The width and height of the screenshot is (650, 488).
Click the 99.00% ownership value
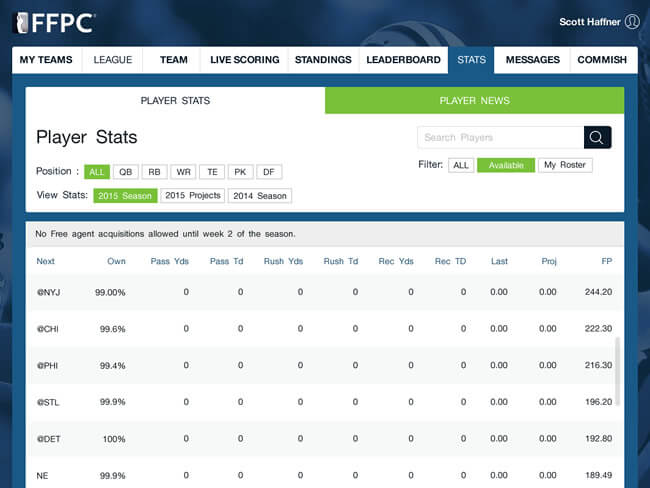tap(110, 292)
